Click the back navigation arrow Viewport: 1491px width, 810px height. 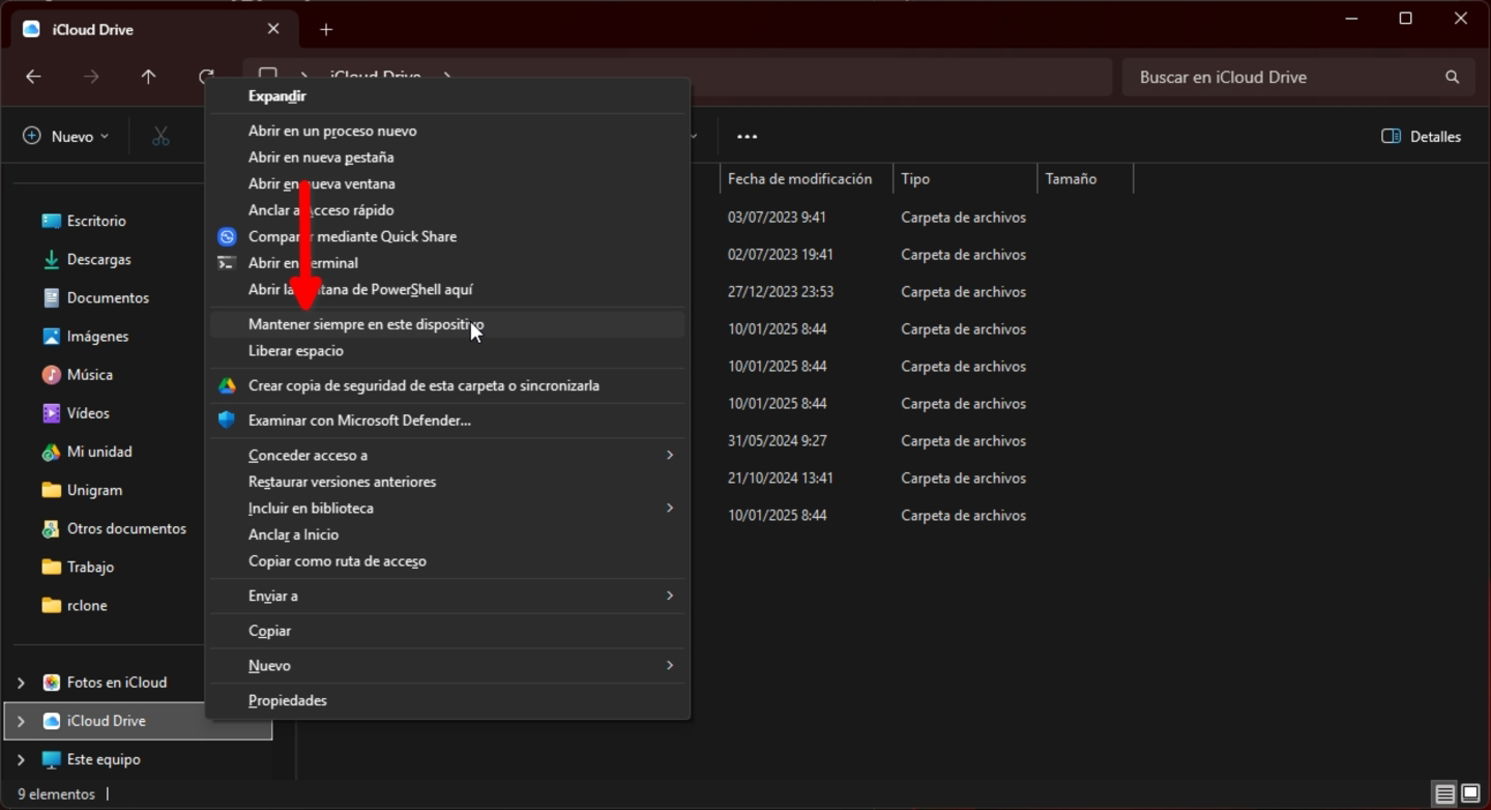(33, 77)
